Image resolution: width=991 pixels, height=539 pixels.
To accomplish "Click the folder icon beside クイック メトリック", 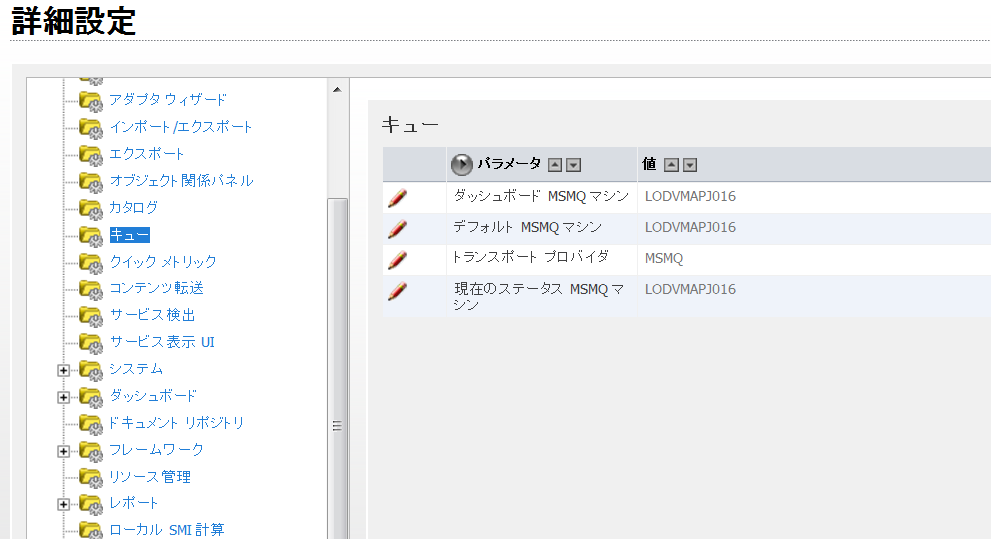I will tap(91, 262).
